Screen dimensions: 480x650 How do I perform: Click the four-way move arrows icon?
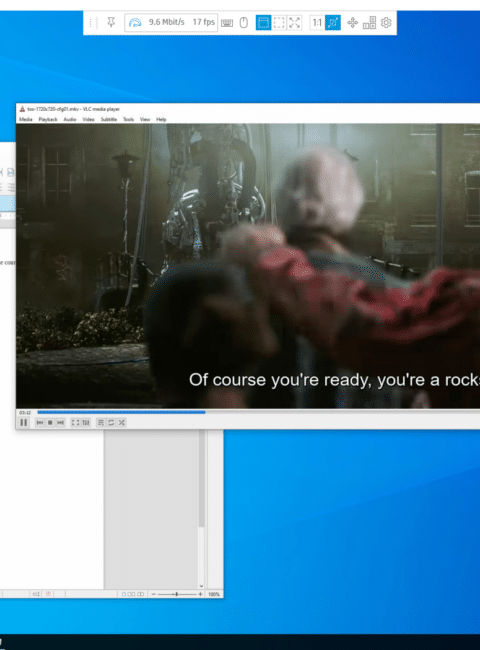point(353,22)
